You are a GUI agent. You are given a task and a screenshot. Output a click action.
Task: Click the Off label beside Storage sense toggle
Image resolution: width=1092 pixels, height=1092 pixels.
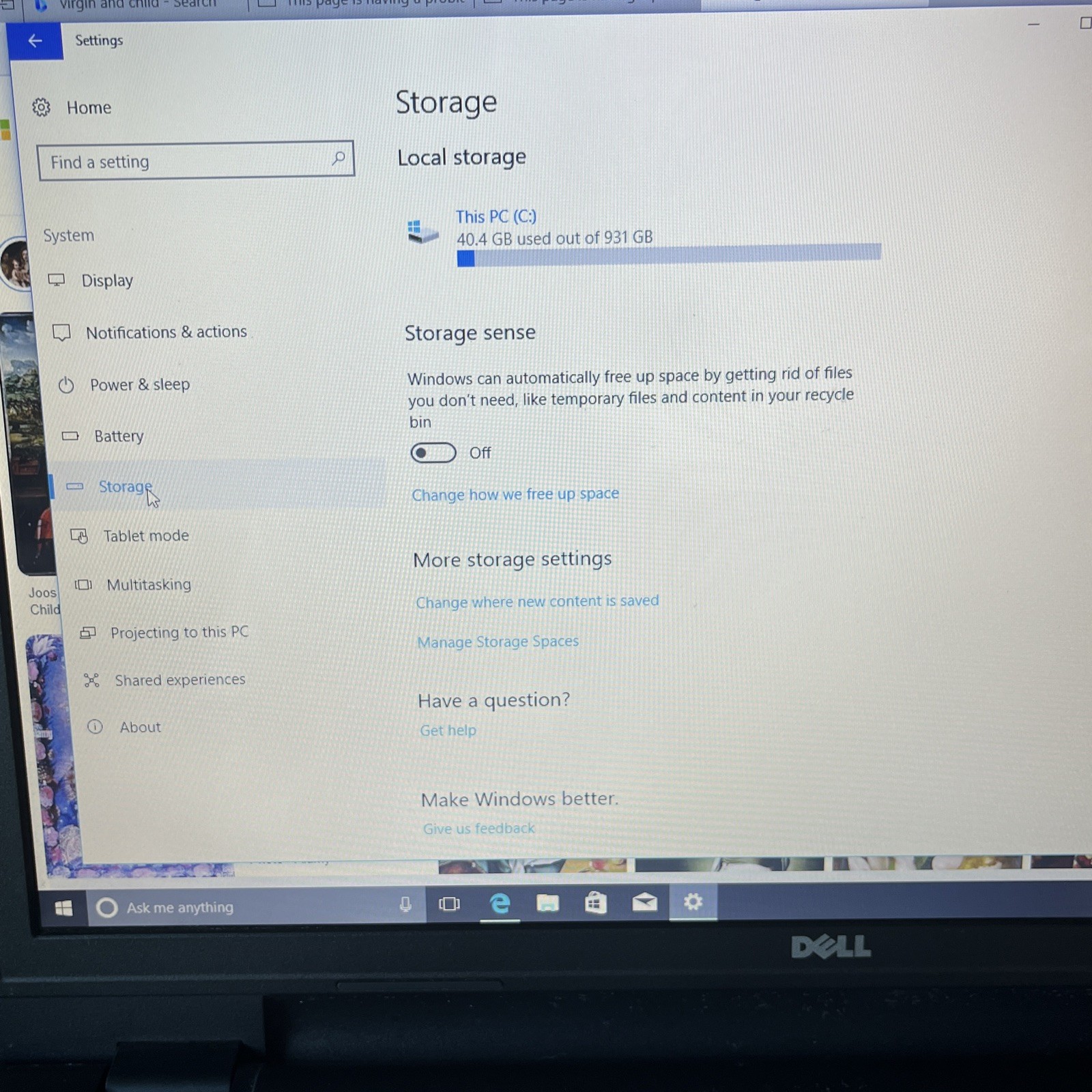[480, 453]
